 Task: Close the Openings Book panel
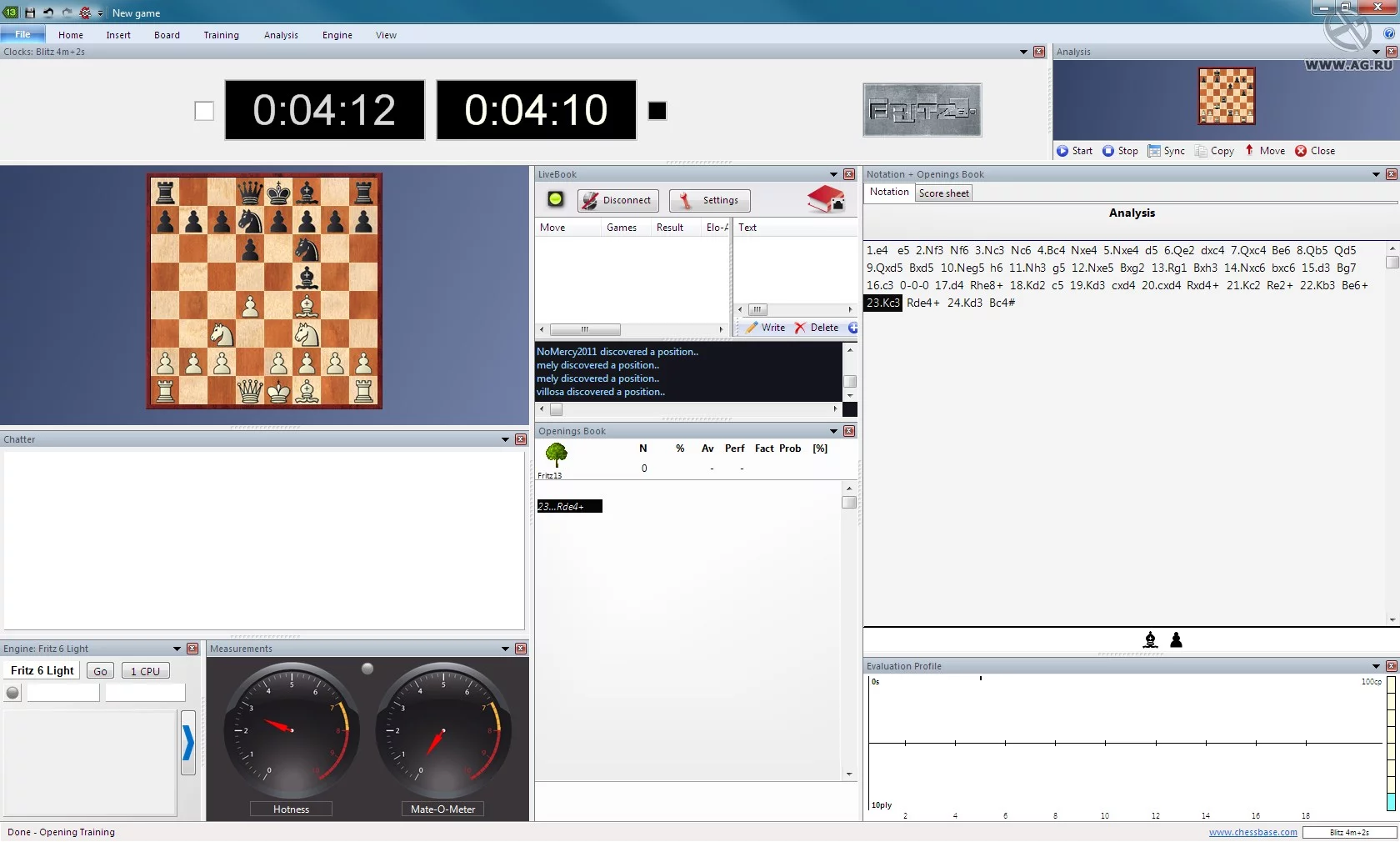click(849, 431)
